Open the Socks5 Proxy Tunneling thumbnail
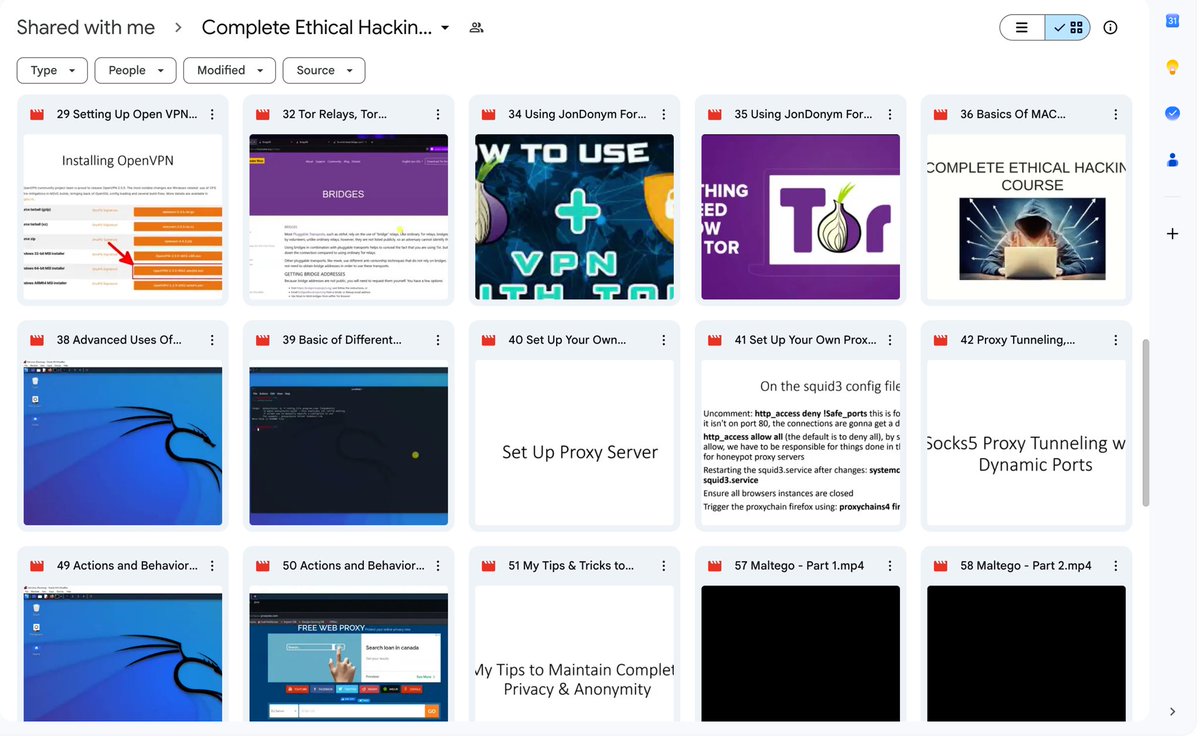The width and height of the screenshot is (1200, 739). tap(1027, 443)
